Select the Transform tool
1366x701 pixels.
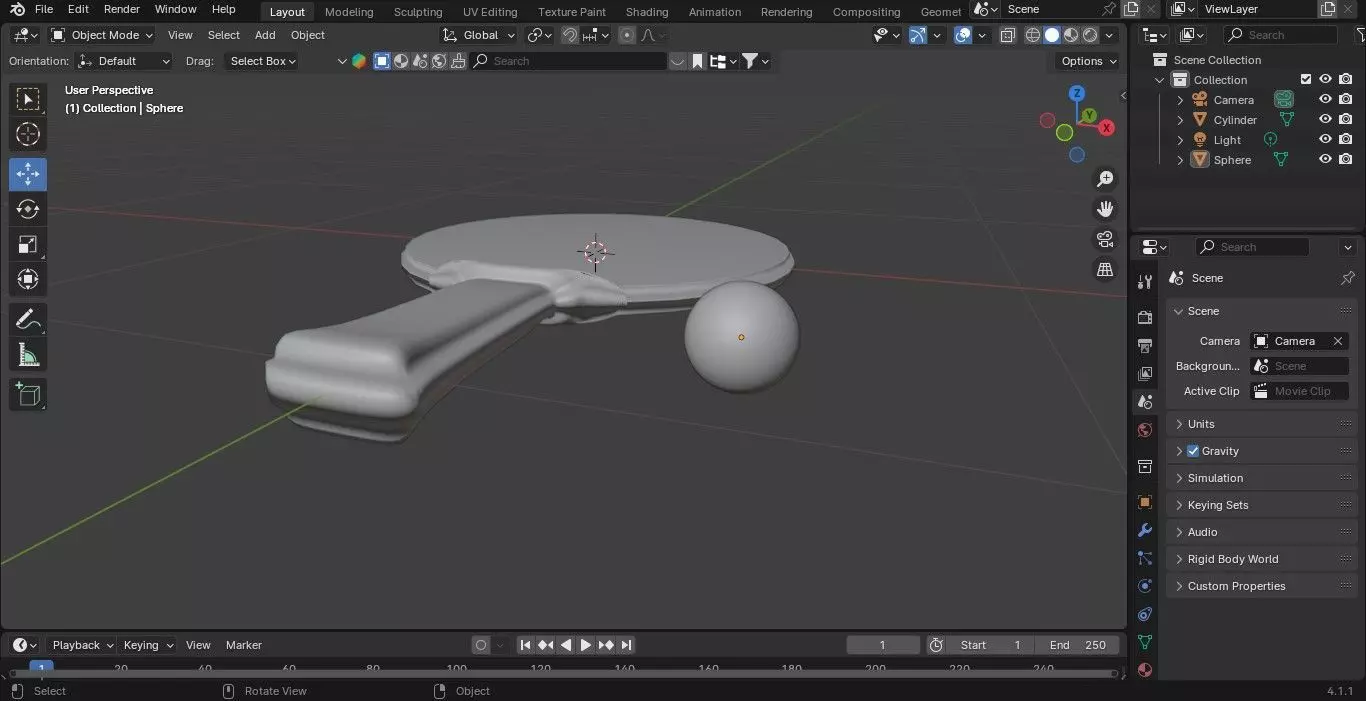pos(28,279)
